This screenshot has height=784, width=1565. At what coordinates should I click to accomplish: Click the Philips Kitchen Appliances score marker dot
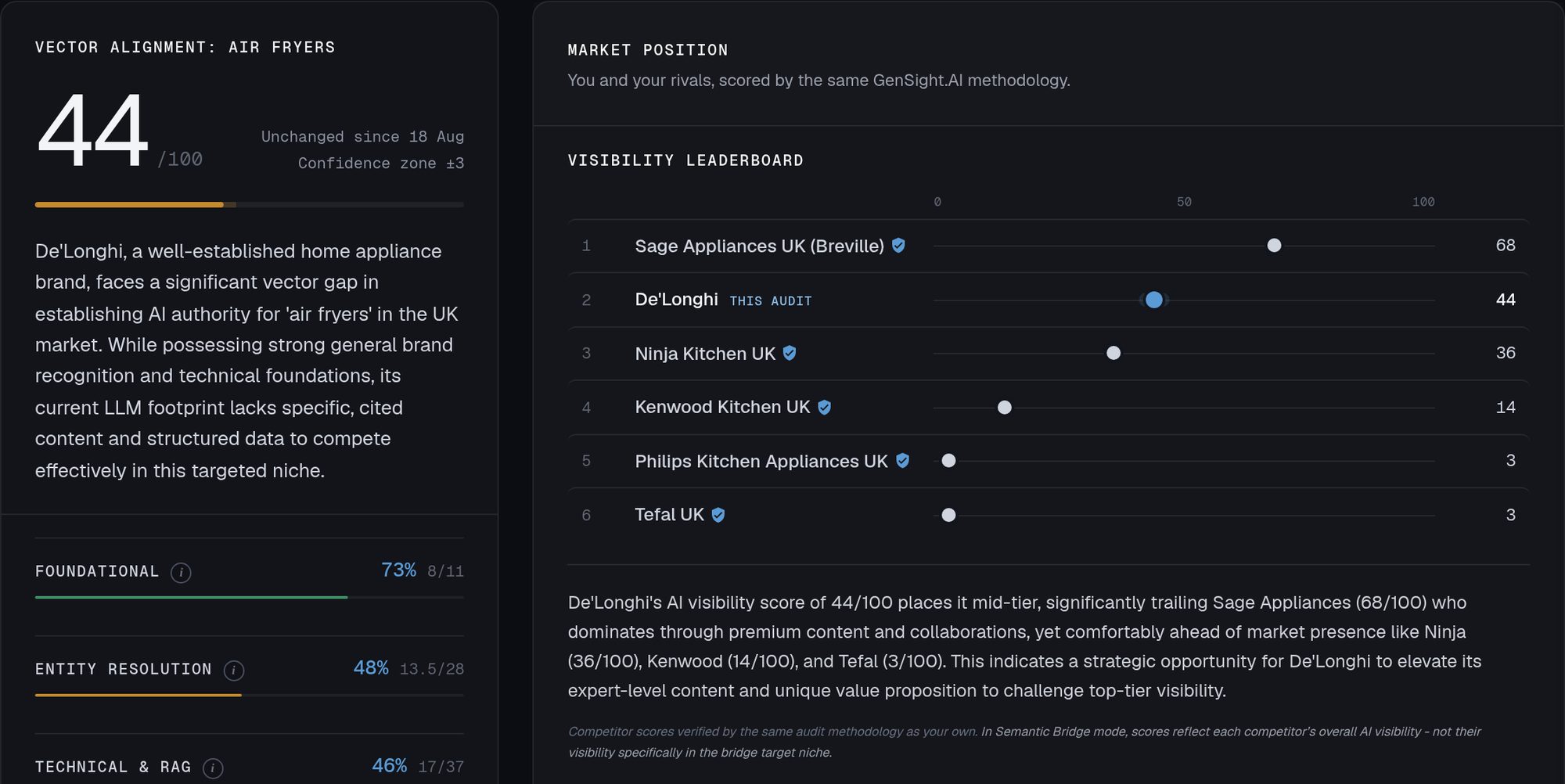[x=948, y=461]
